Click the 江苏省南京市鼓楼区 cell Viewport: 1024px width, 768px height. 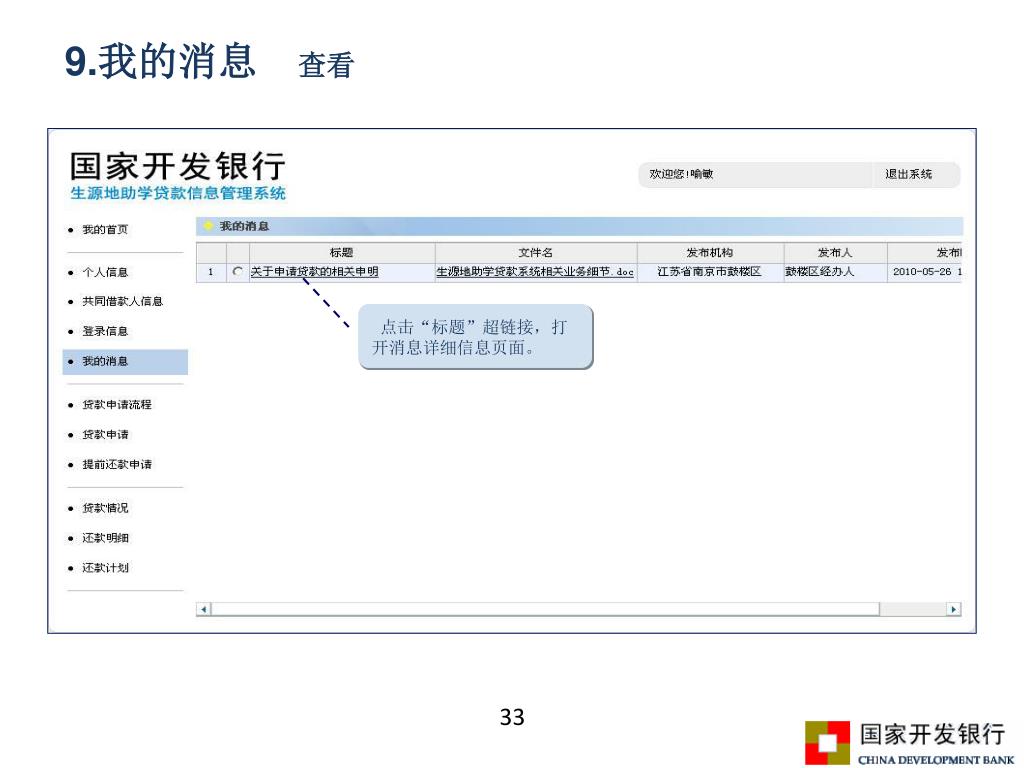tap(710, 272)
